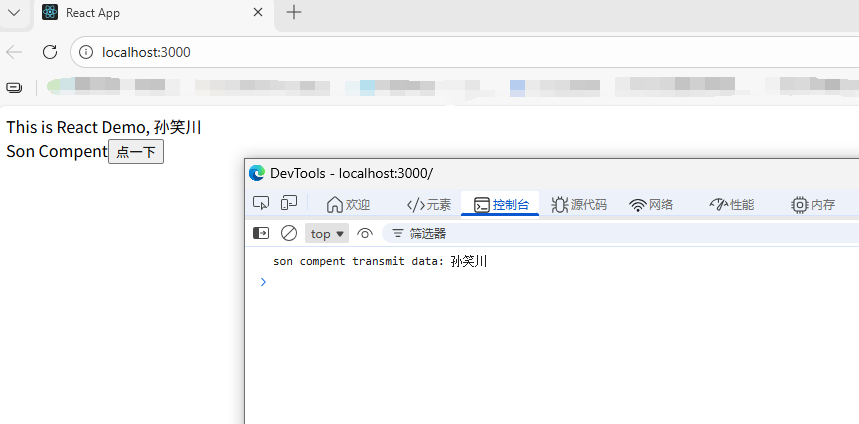Click the 'Son Compent' text
This screenshot has height=424, width=859.
(x=57, y=151)
